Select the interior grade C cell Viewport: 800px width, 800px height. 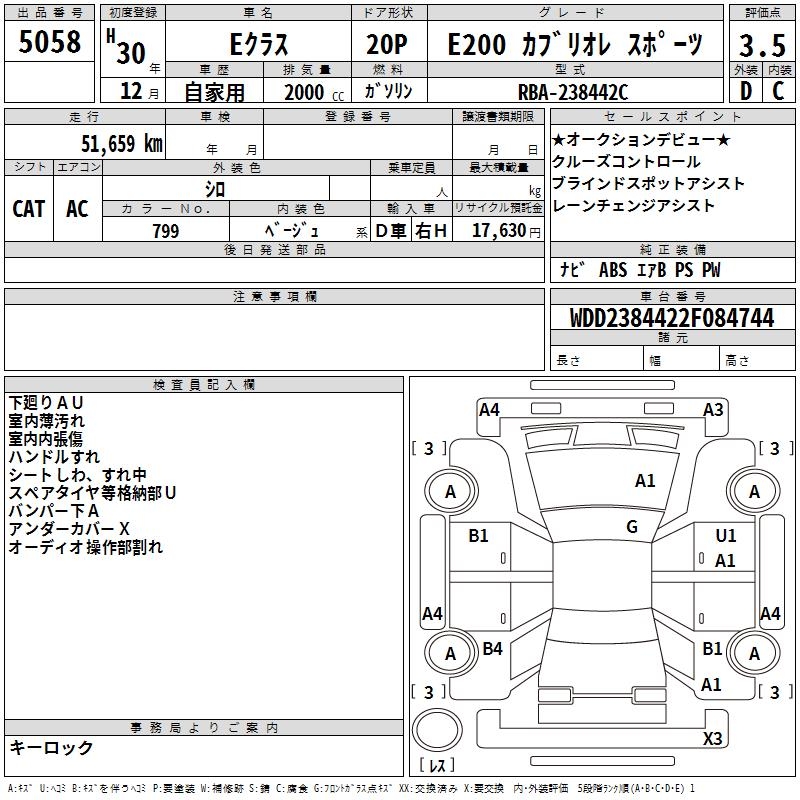tap(778, 90)
